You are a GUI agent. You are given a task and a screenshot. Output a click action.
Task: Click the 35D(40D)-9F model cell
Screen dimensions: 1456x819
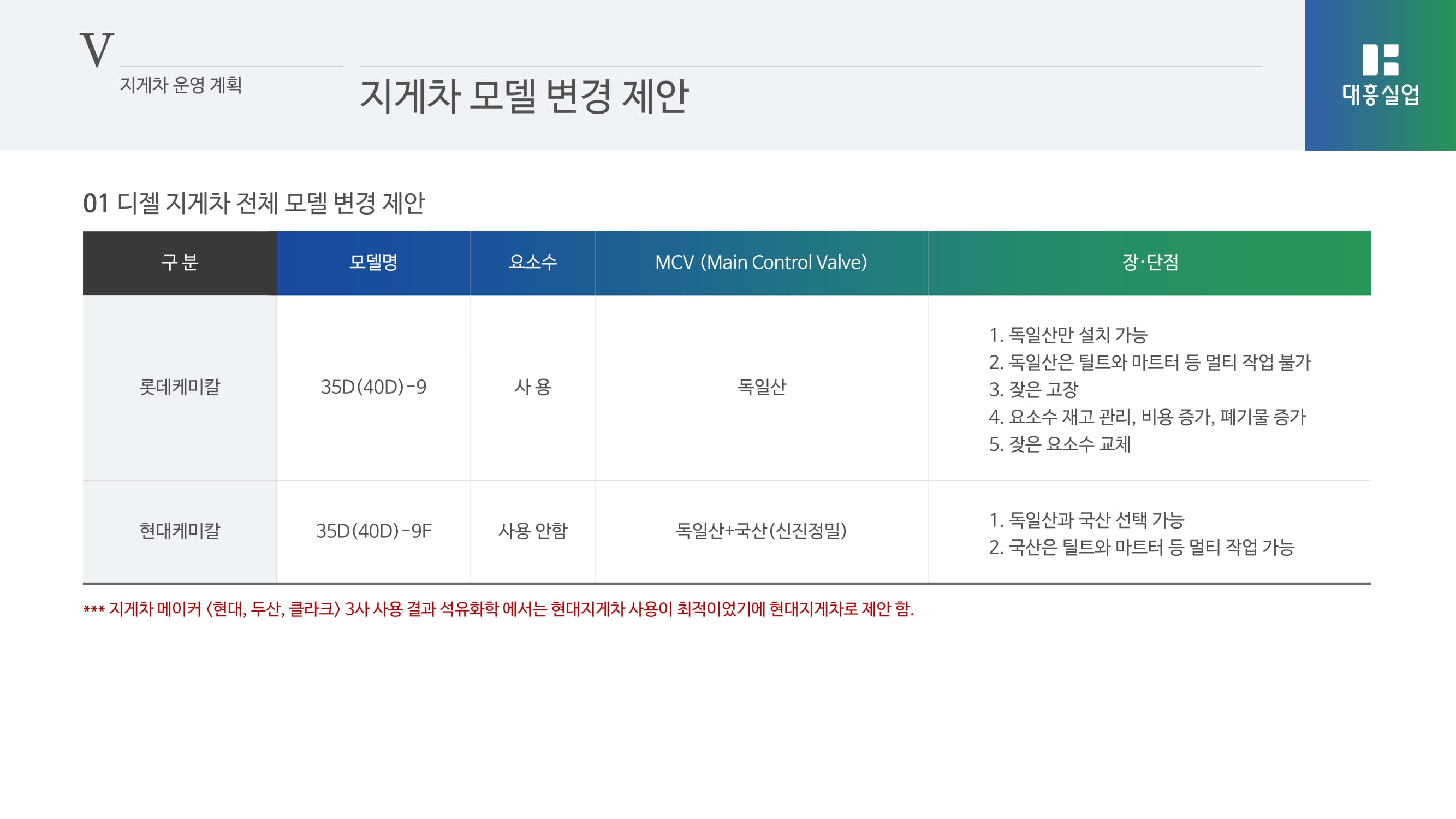[373, 531]
